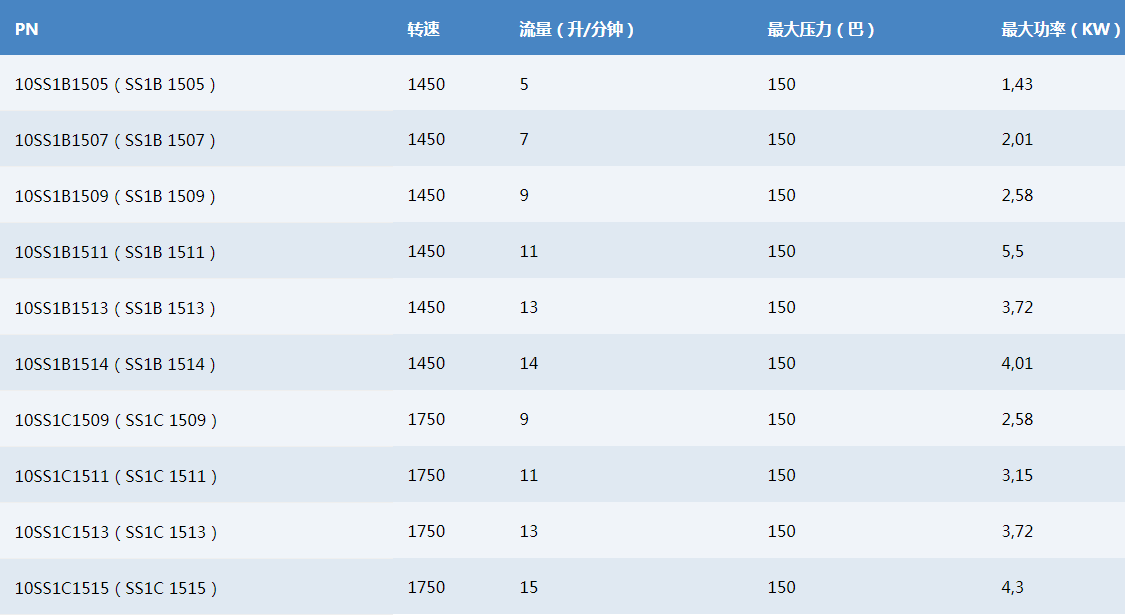Click the 转速 column header
Image resolution: width=1125 pixels, height=615 pixels.
click(423, 29)
